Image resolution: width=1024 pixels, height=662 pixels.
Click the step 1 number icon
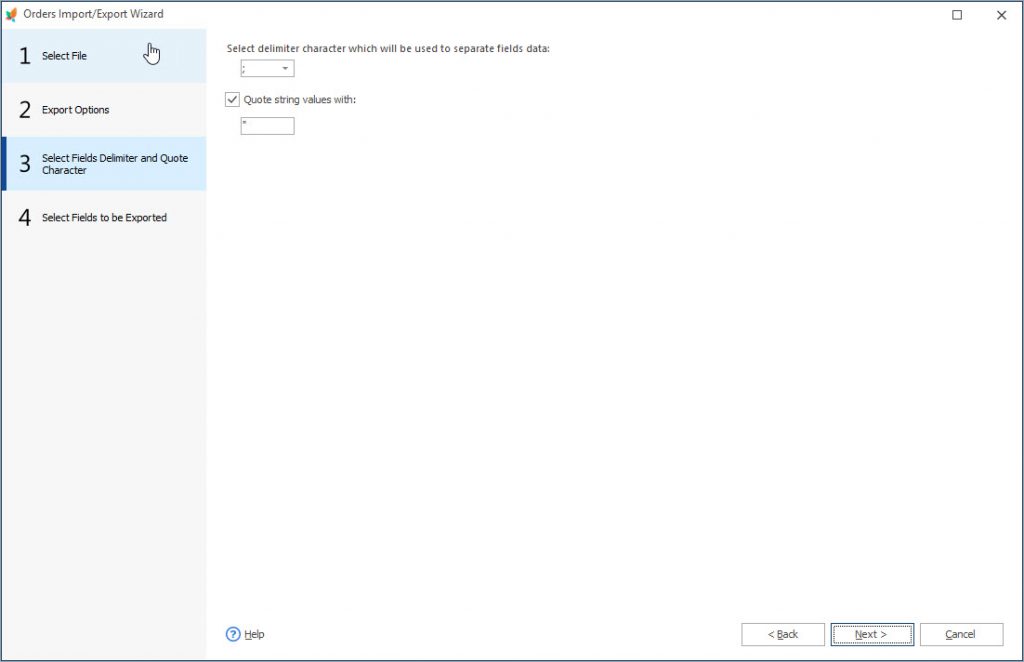[24, 56]
